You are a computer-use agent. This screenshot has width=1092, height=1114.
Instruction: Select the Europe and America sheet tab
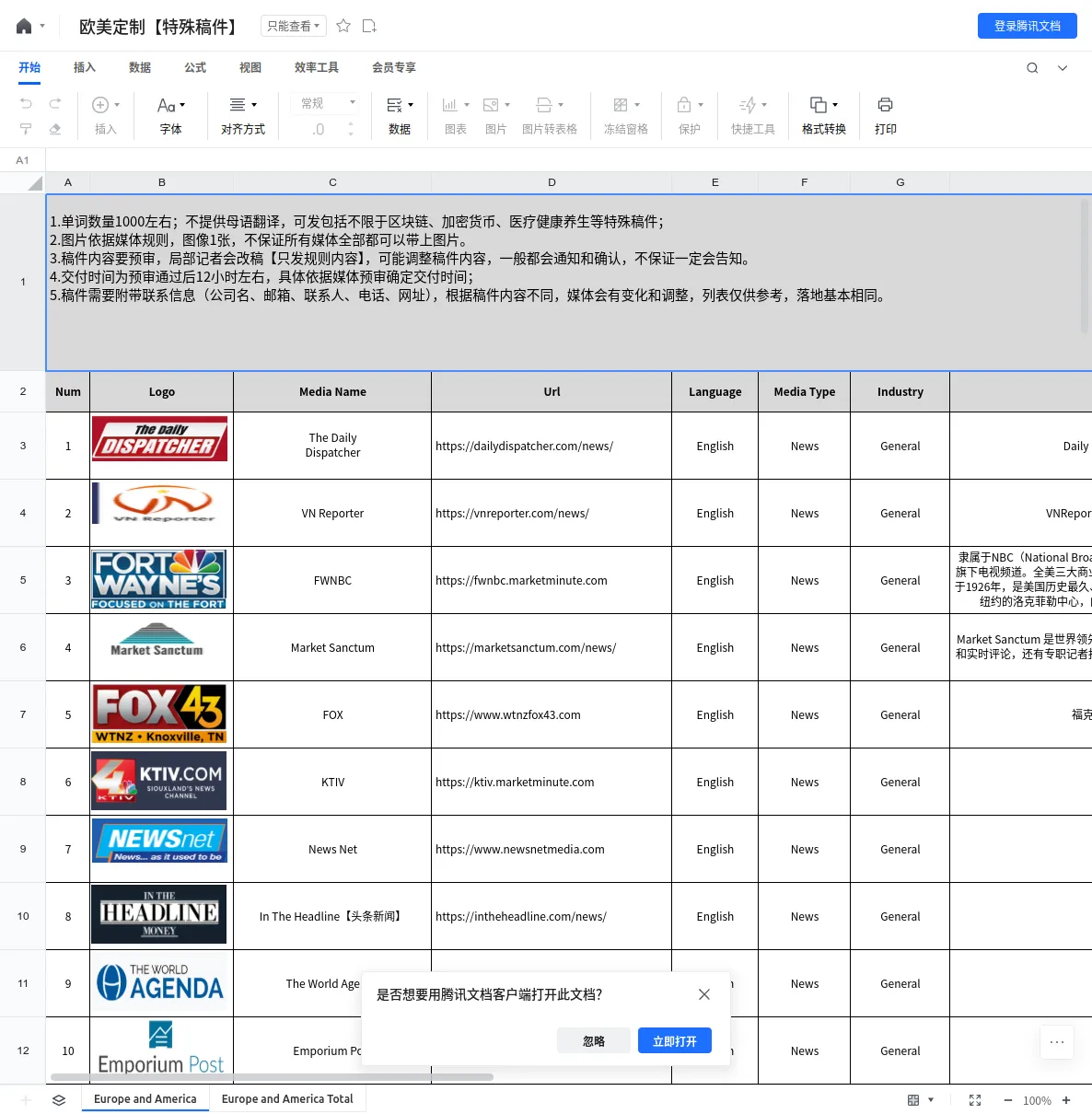(145, 1099)
